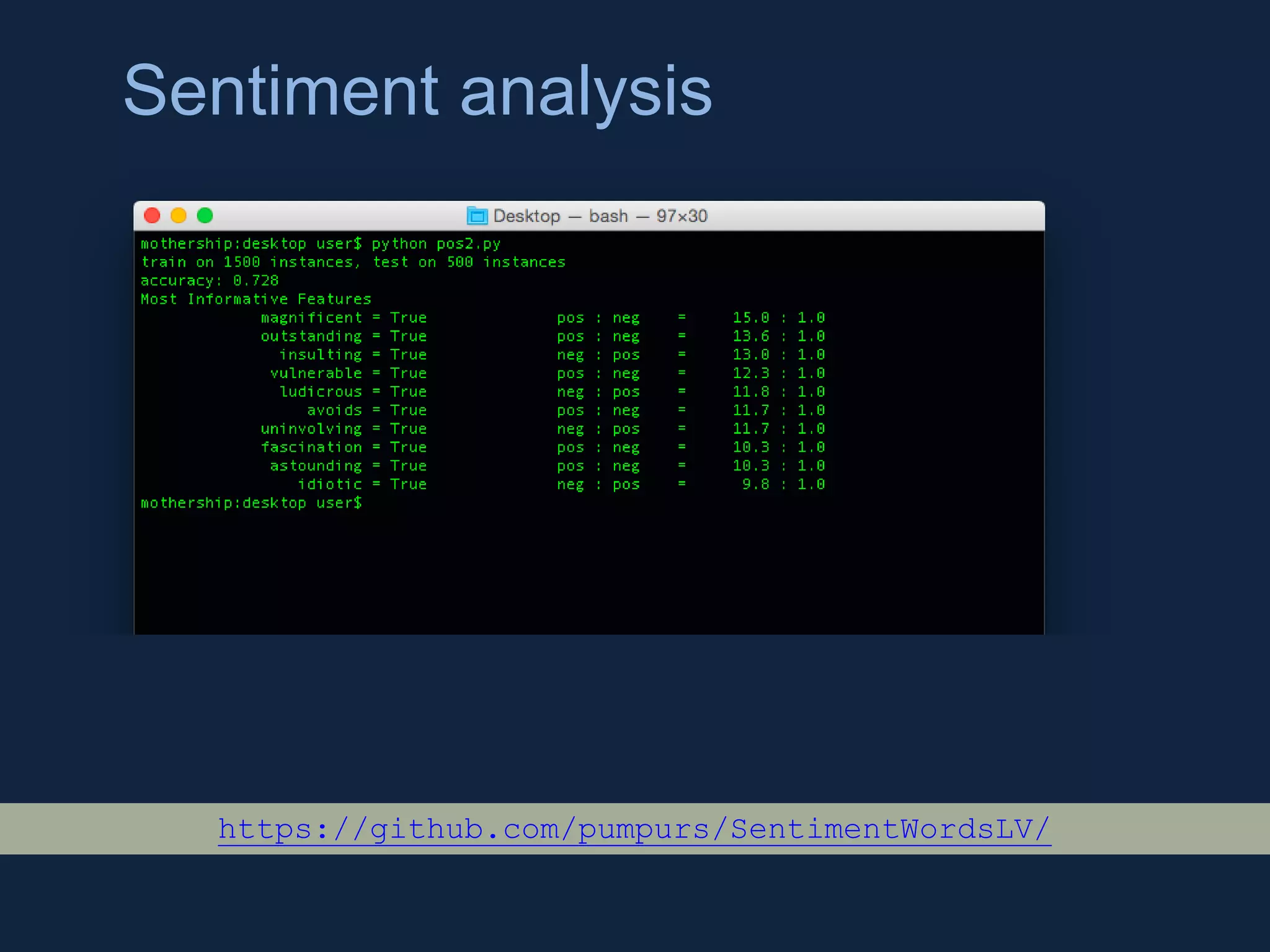Screen dimensions: 1270x952
Task: Click the red close window button
Action: click(x=152, y=216)
